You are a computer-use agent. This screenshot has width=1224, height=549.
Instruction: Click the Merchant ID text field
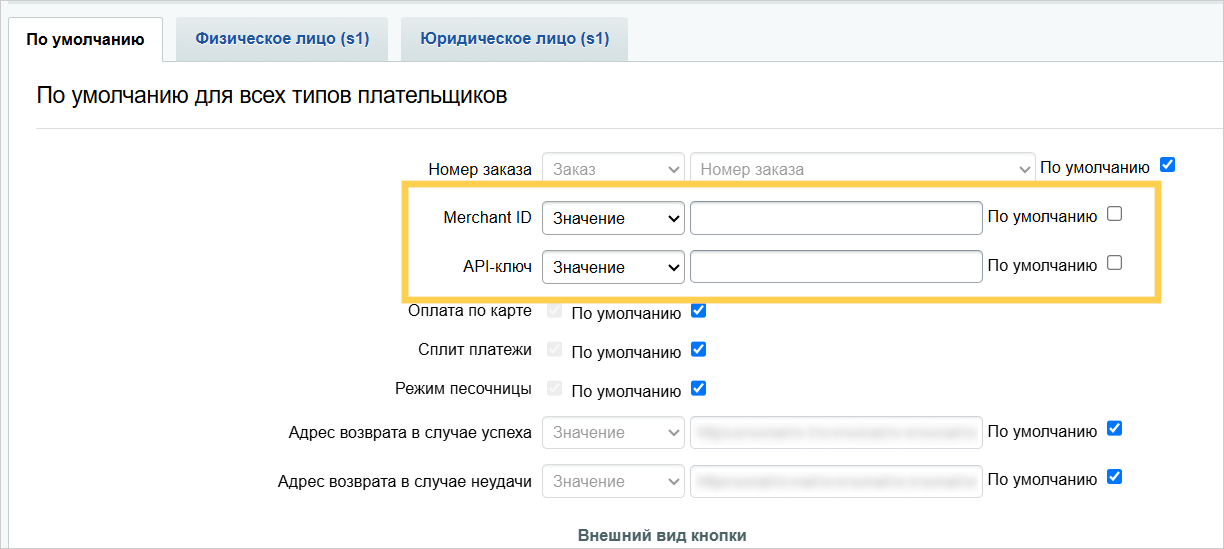coord(835,218)
